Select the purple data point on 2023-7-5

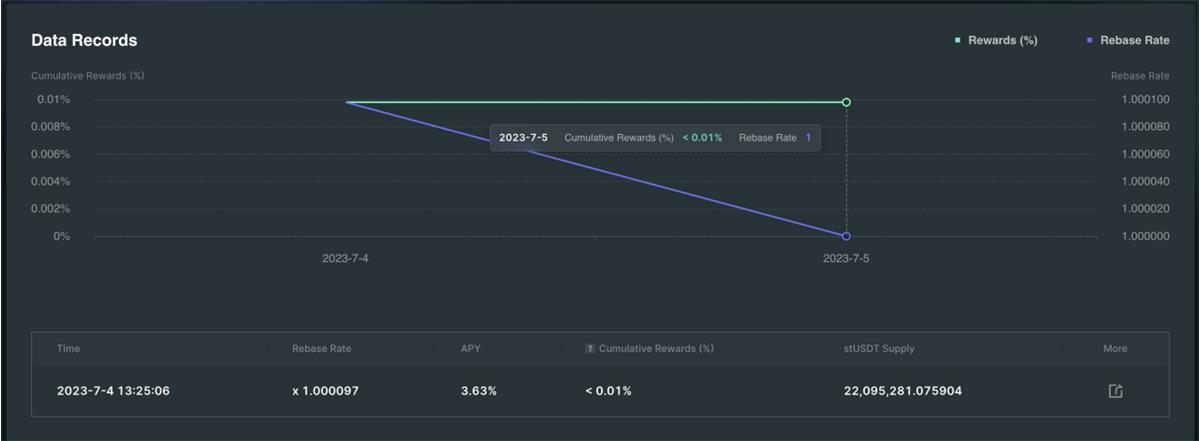846,236
